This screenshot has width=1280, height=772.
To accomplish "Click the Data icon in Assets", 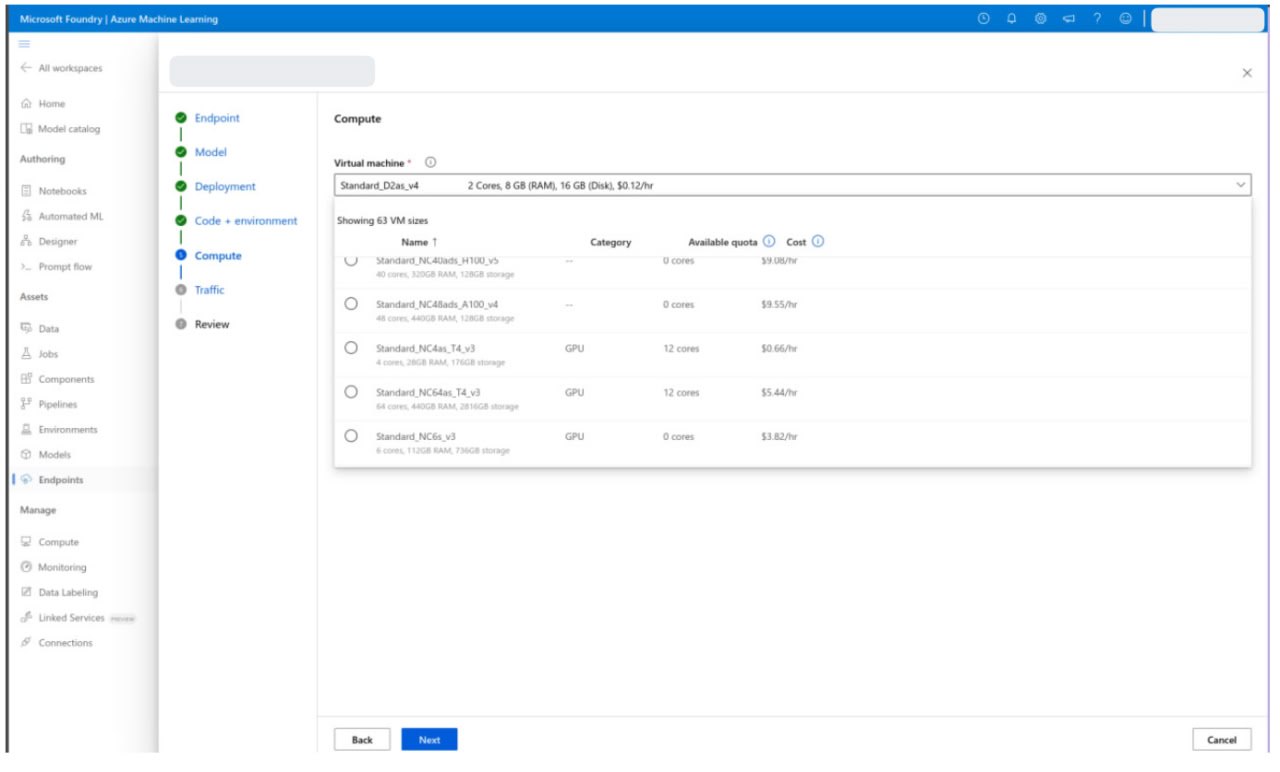I will click(x=26, y=328).
